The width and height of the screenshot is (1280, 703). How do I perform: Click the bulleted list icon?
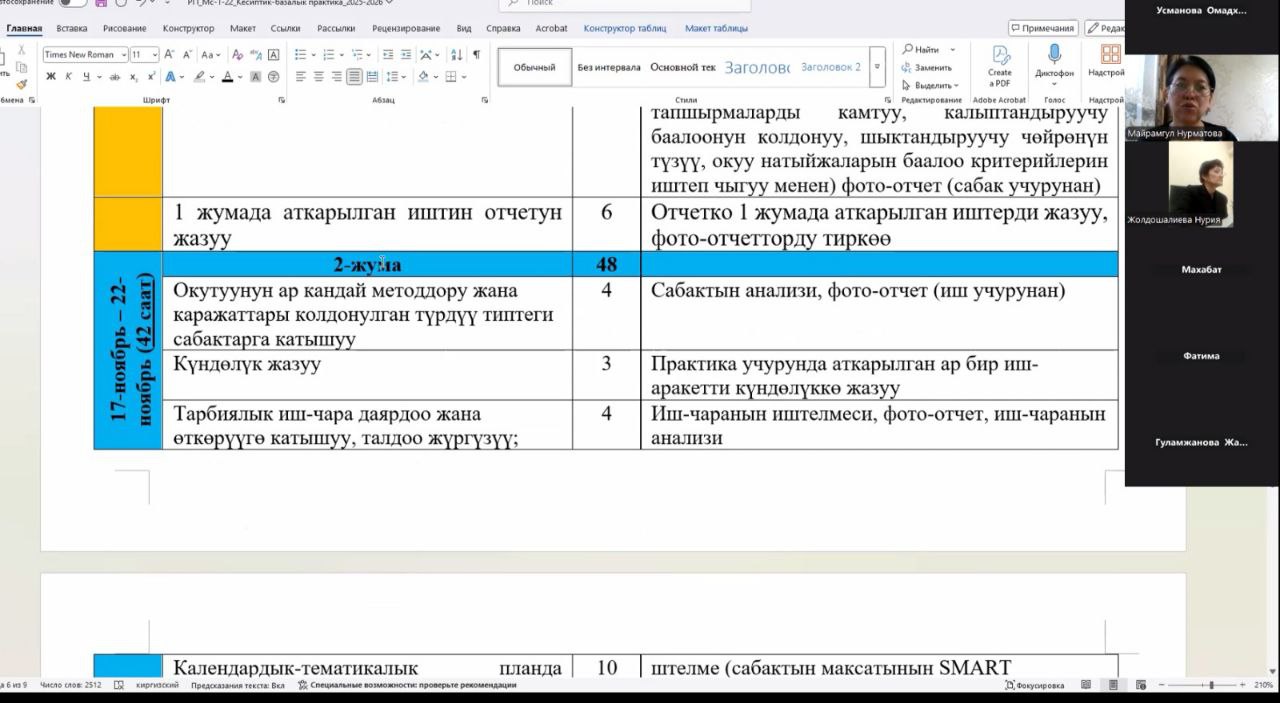[300, 54]
